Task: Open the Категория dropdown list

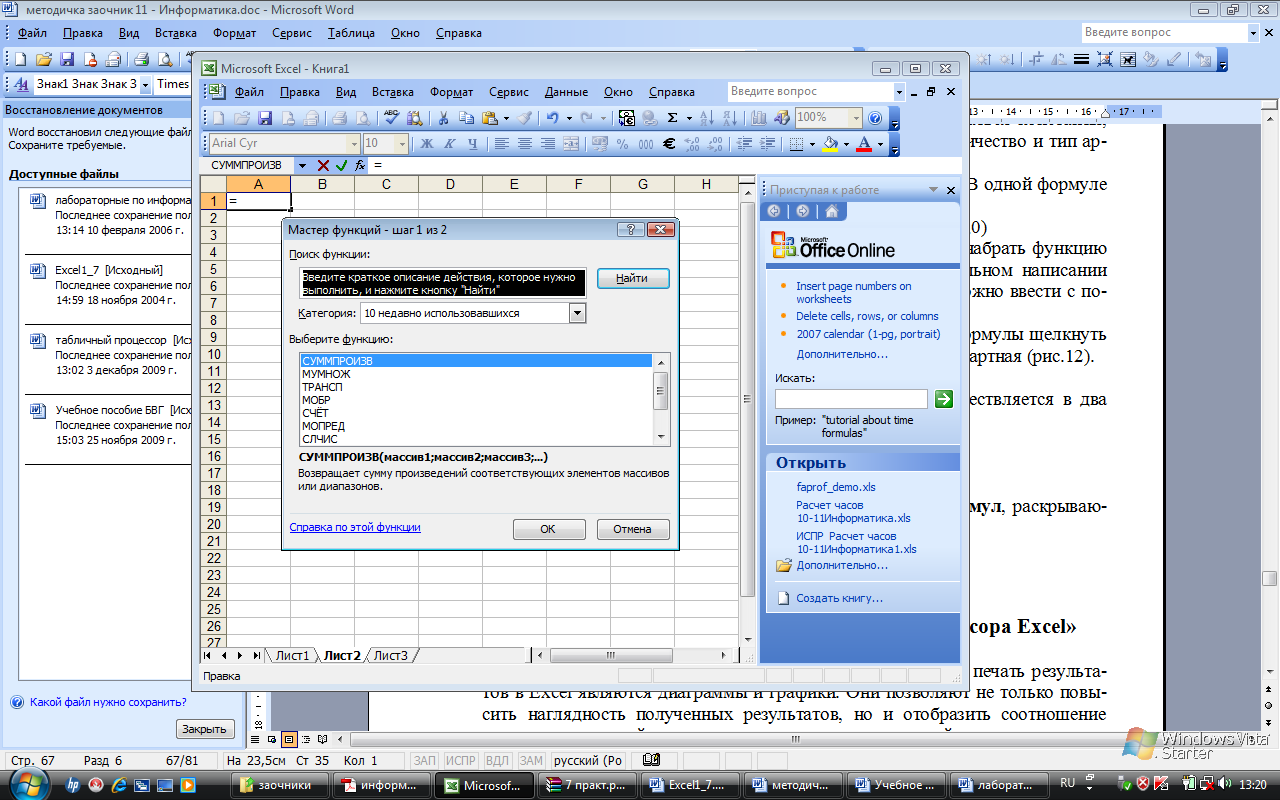Action: click(577, 313)
